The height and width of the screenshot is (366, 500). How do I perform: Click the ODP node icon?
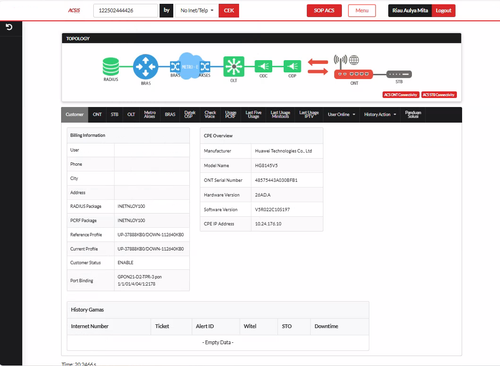[292, 66]
